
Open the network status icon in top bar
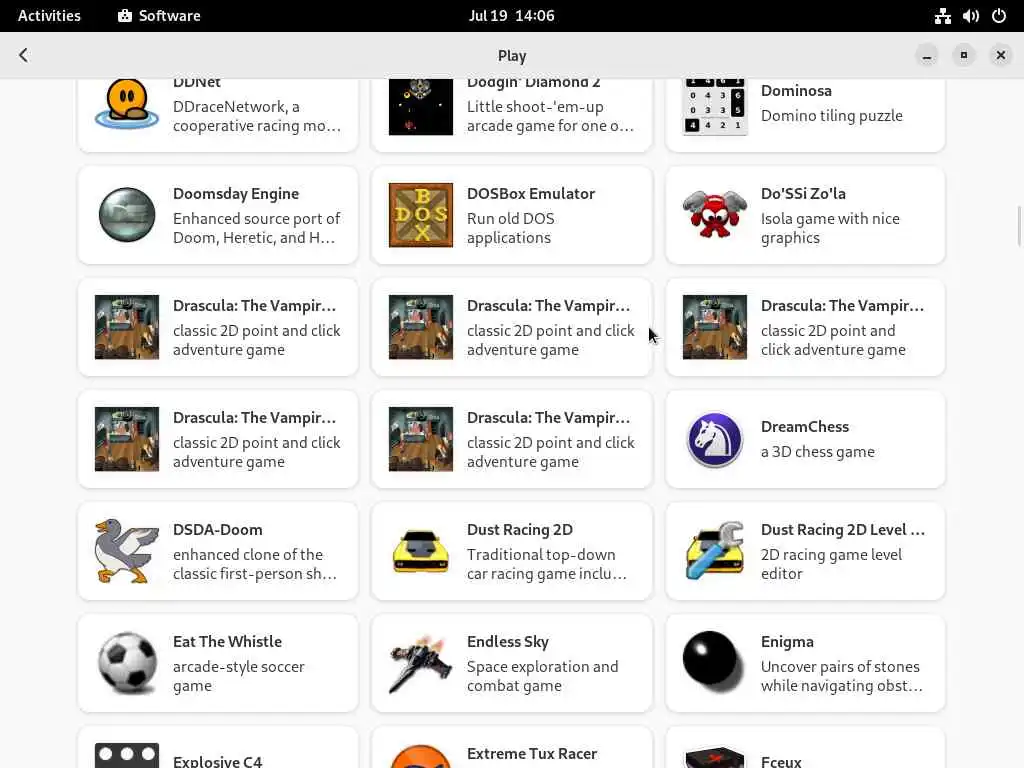tap(942, 16)
